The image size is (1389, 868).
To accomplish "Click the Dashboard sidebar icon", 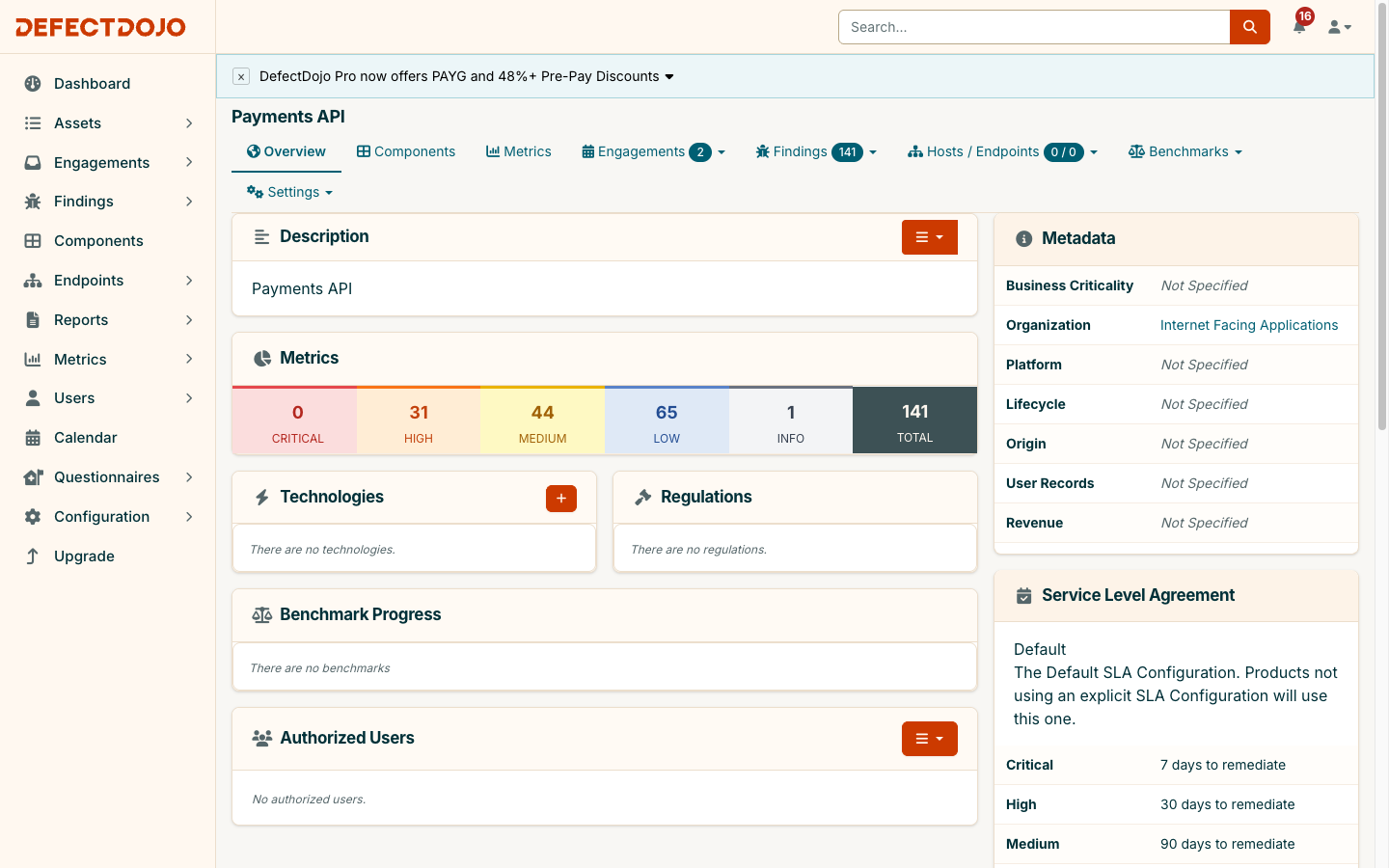I will 33,84.
